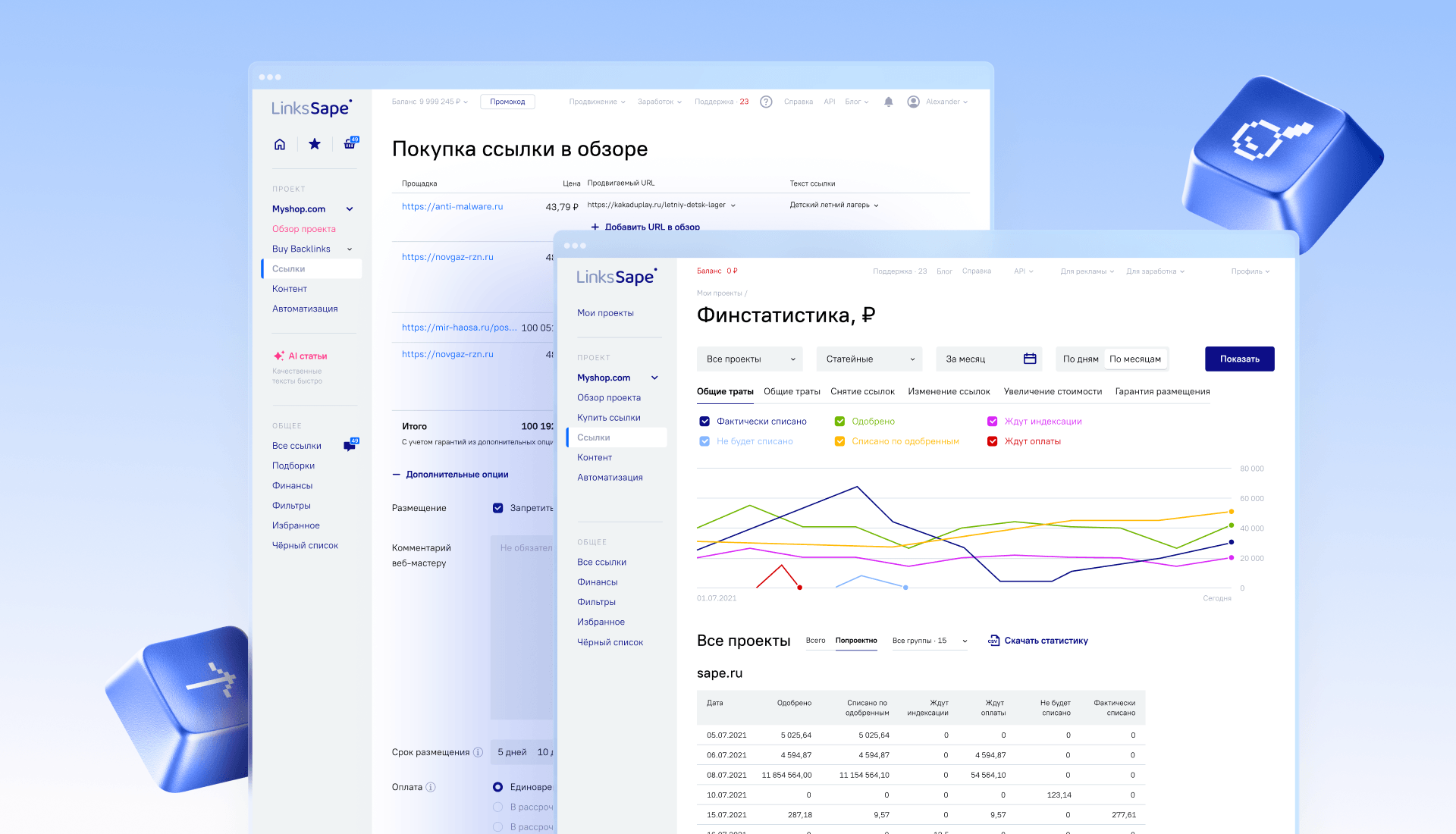Uncheck Фактически списано checkbox
Image resolution: width=1456 pixels, height=834 pixels.
click(x=704, y=422)
